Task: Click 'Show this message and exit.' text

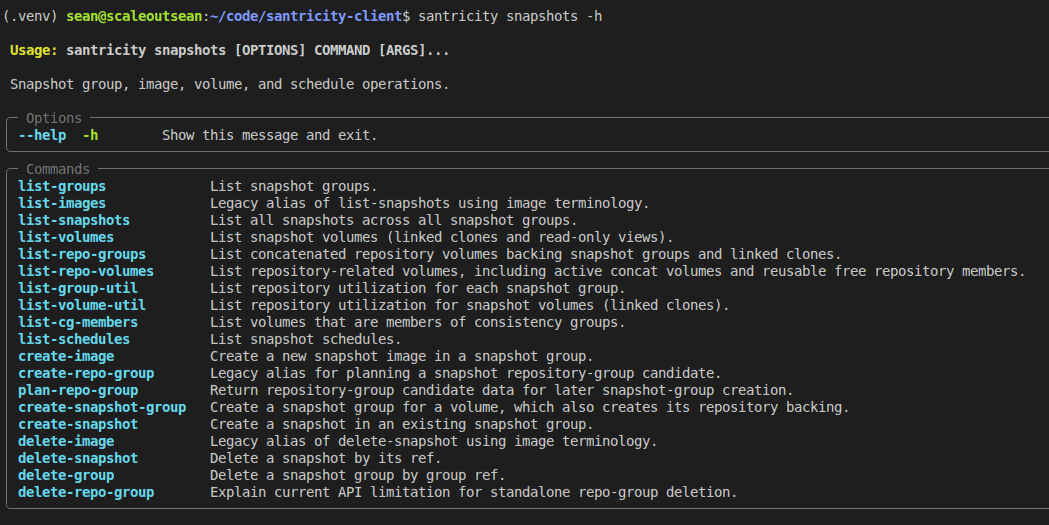Action: pos(270,136)
